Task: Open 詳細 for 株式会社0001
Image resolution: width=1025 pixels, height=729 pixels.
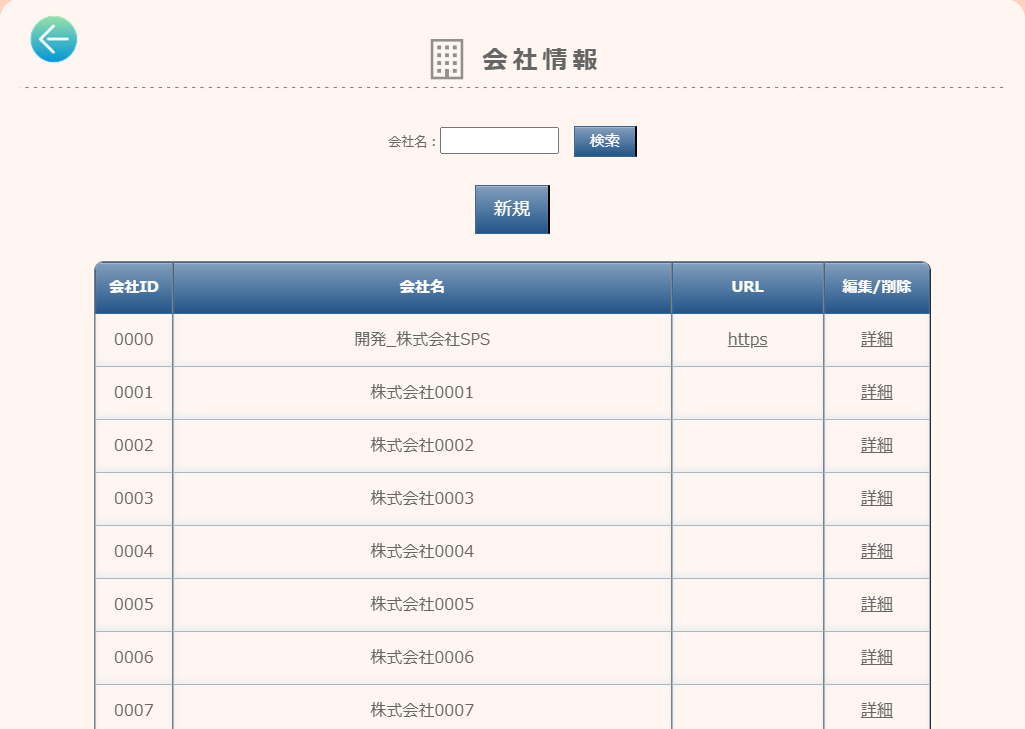Action: click(x=876, y=392)
